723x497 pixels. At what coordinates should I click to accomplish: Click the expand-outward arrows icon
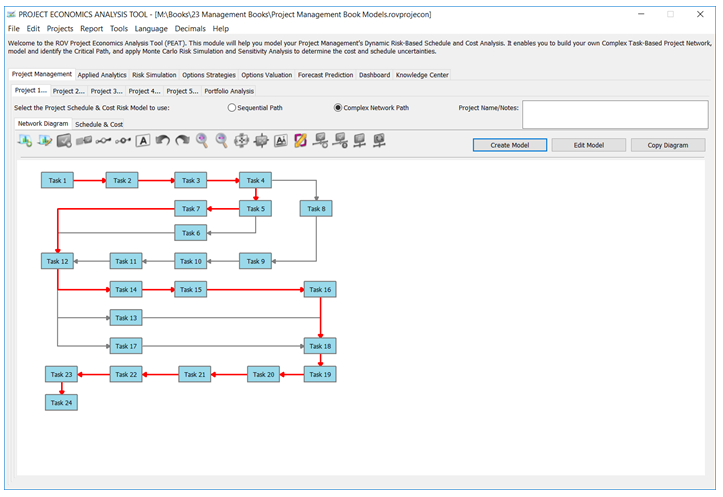click(x=241, y=140)
